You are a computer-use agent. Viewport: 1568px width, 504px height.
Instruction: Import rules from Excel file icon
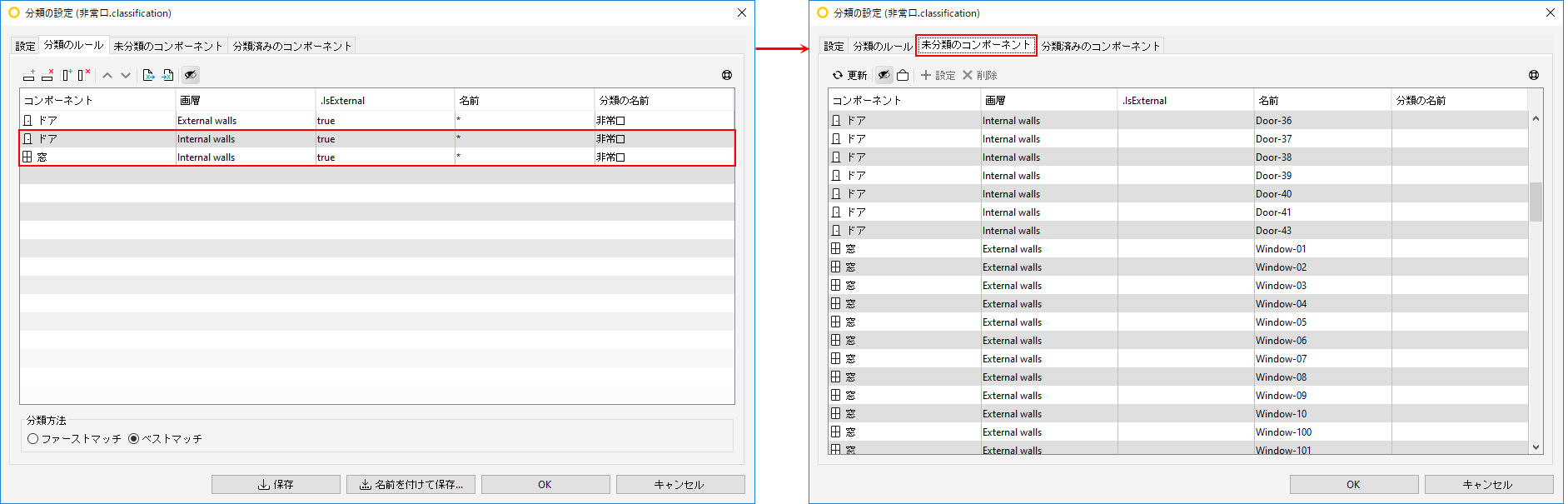pos(167,75)
